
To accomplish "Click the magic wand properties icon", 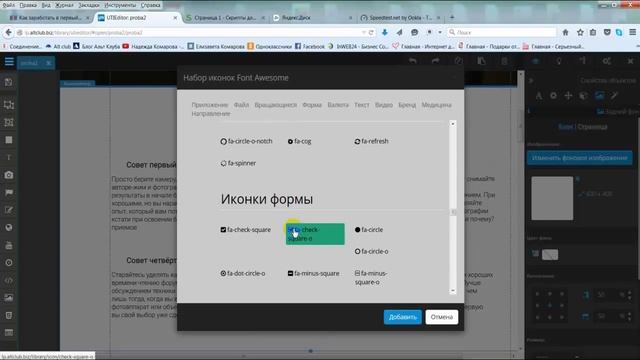I will 614,96.
